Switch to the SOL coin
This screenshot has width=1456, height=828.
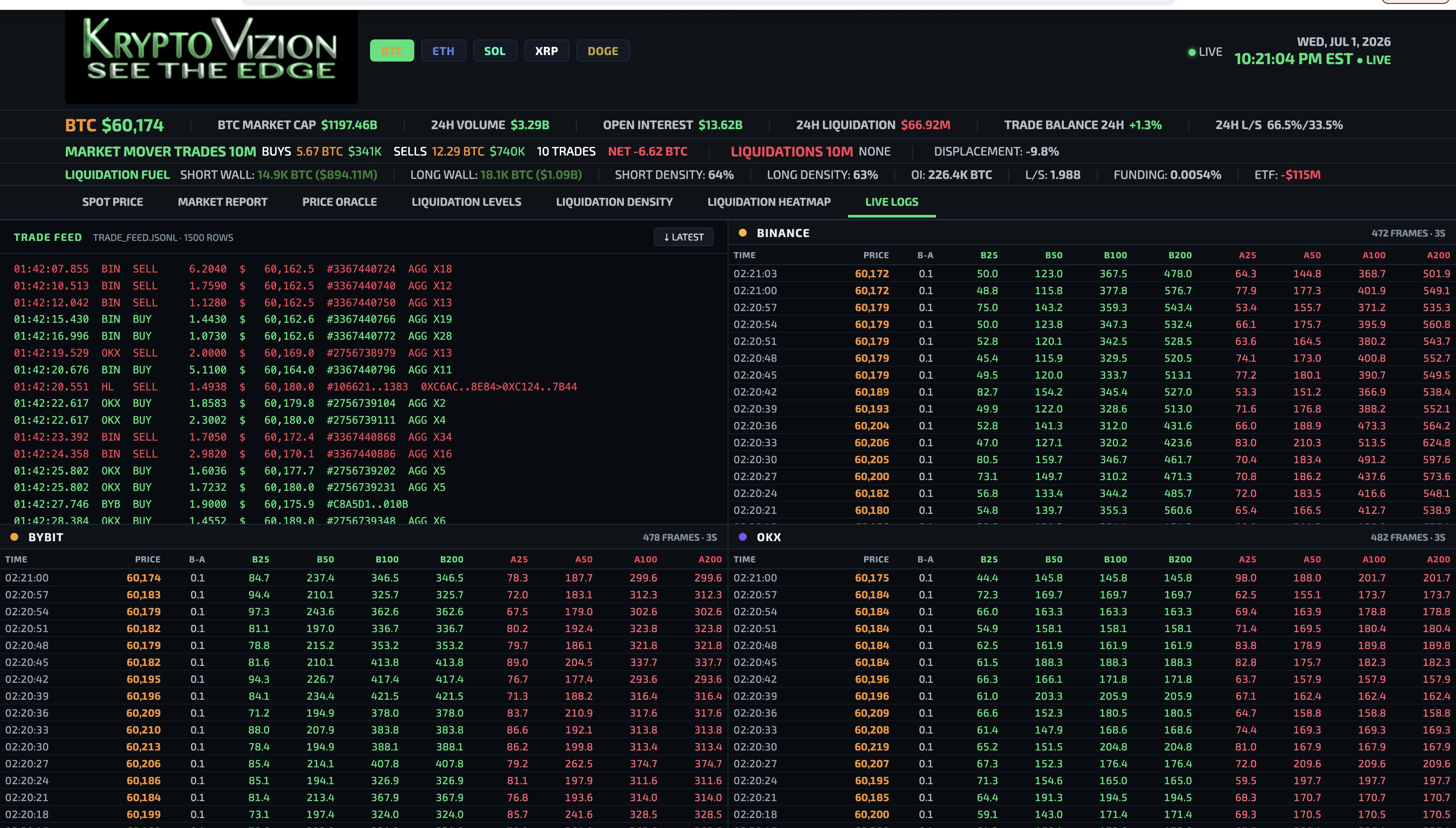pyautogui.click(x=495, y=51)
